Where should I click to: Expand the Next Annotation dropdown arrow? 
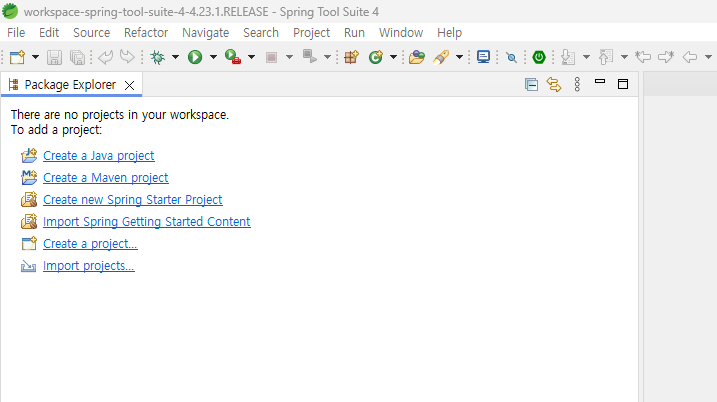586,57
